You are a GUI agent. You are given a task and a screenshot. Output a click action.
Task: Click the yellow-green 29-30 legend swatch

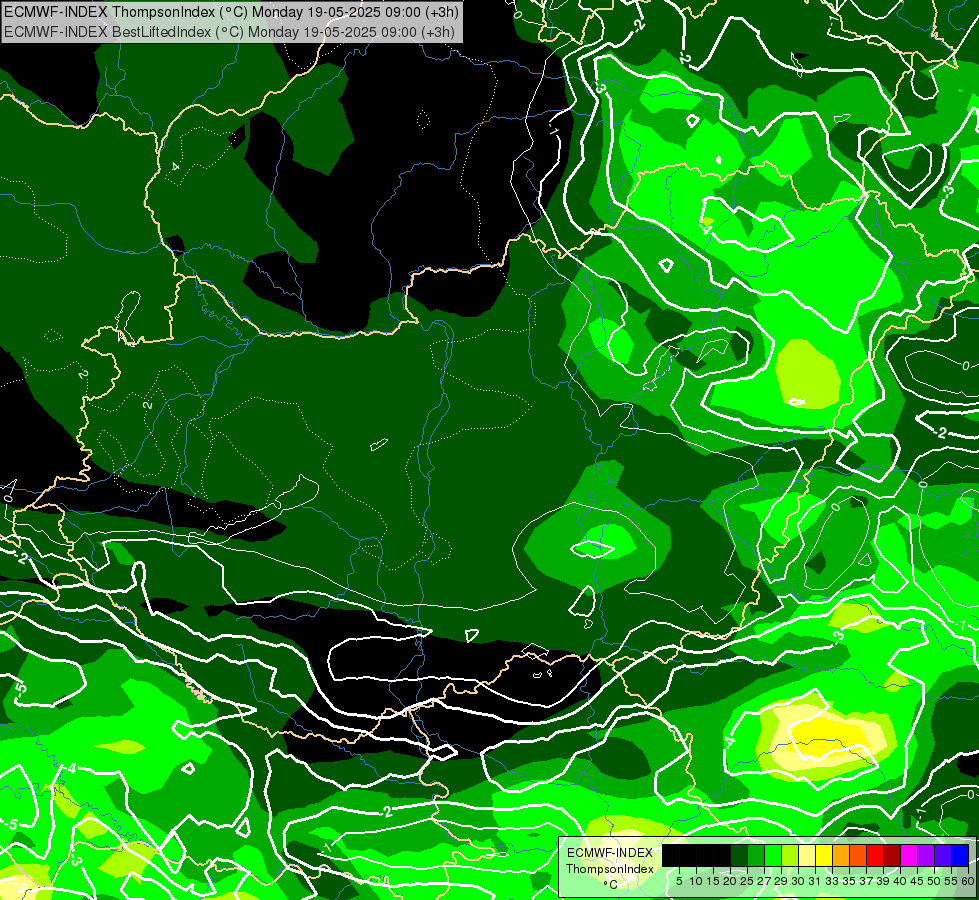[790, 855]
